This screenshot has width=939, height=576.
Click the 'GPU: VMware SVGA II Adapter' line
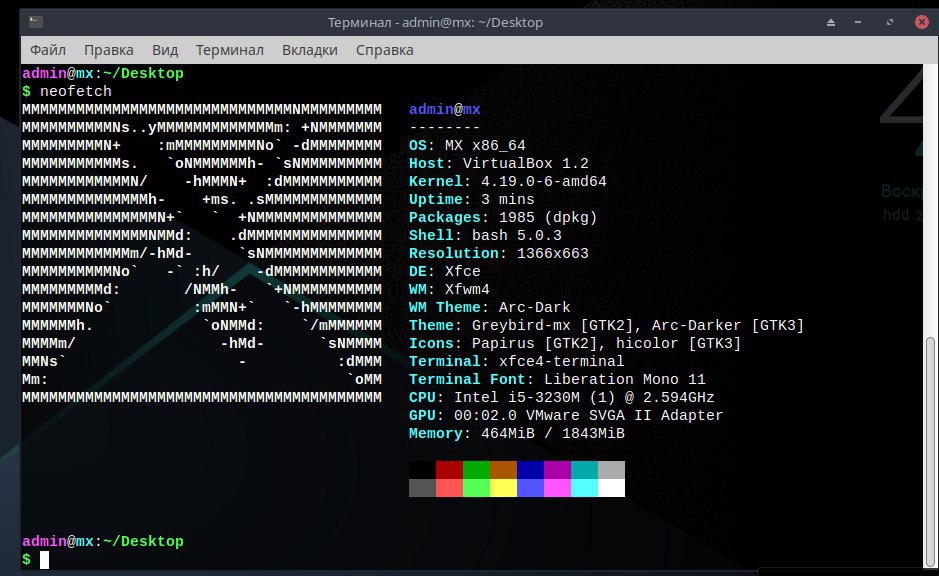(x=566, y=415)
